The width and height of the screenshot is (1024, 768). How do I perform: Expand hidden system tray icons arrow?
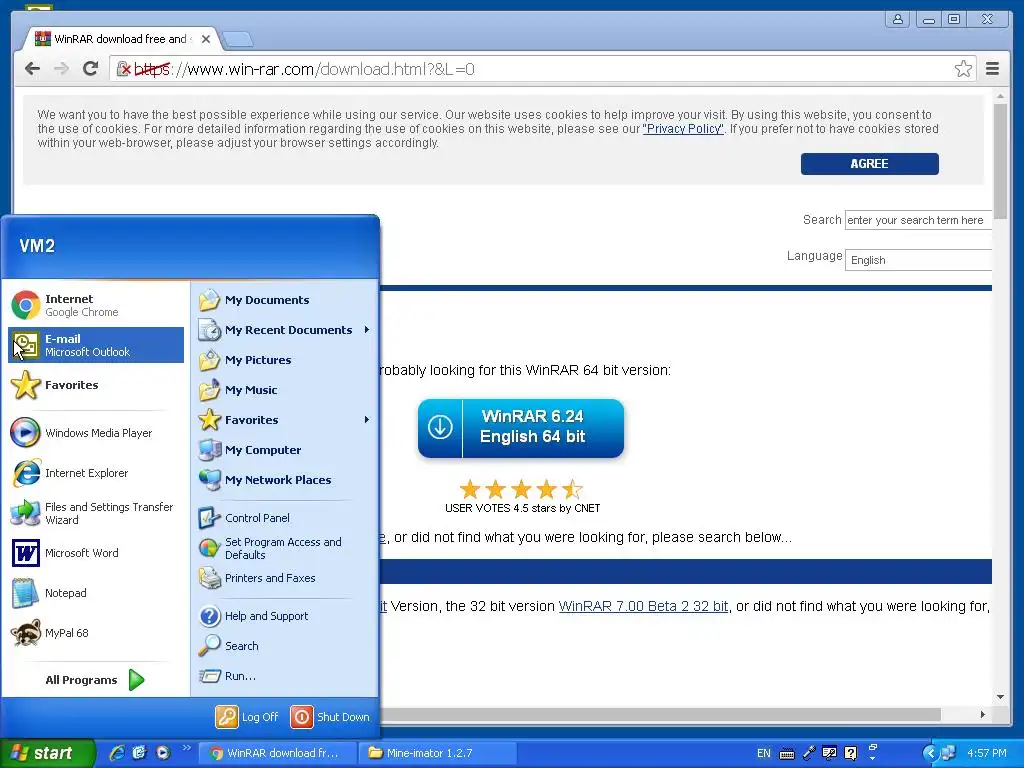[x=930, y=753]
